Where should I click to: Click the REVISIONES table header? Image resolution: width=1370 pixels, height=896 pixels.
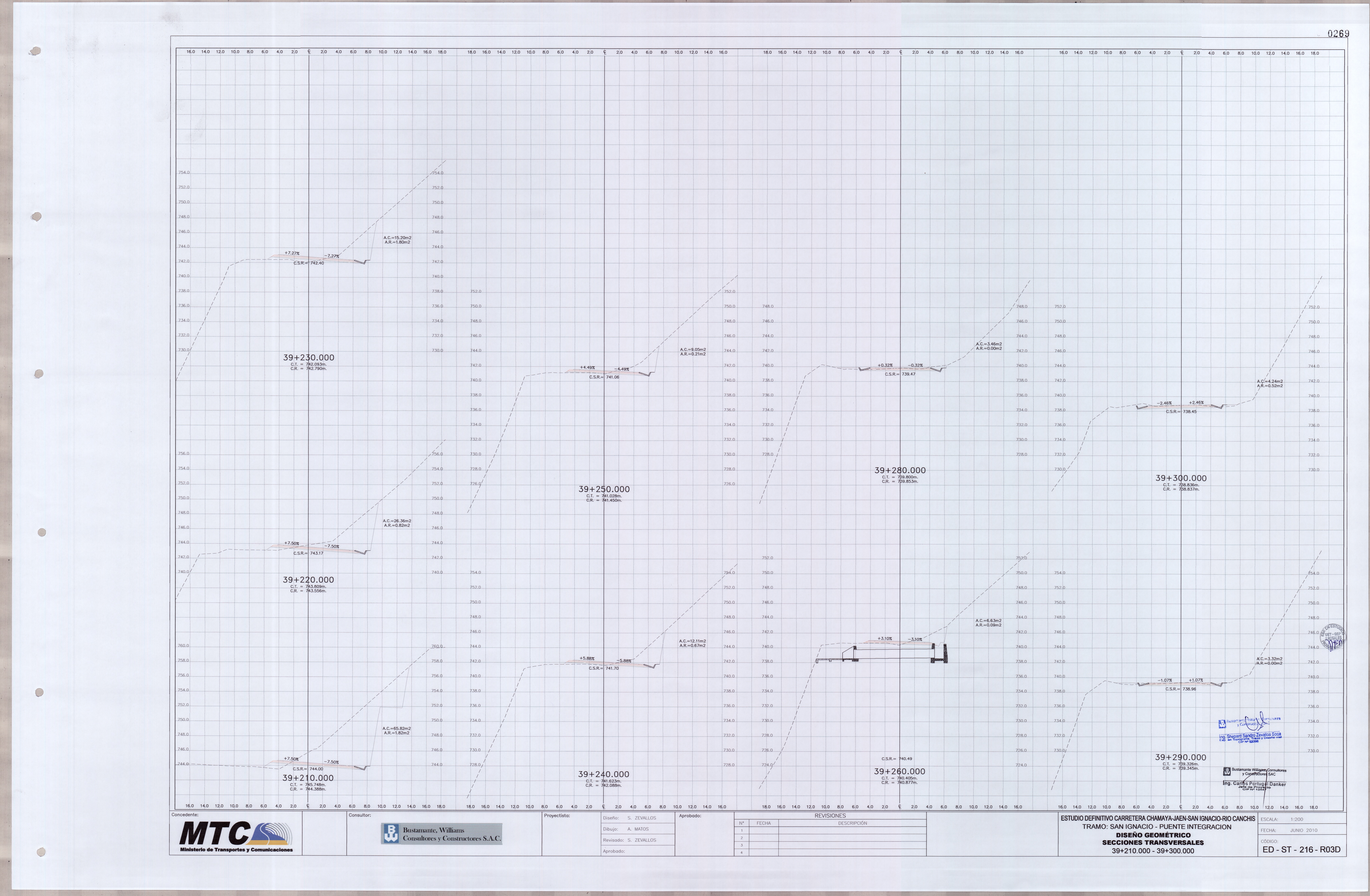(830, 815)
